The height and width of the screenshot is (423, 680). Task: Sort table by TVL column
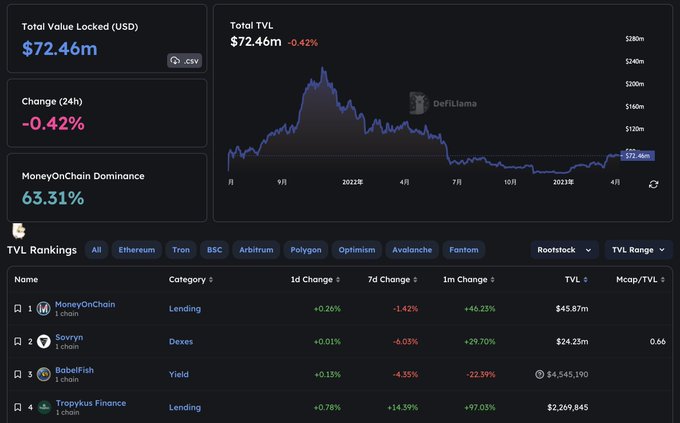click(x=576, y=279)
